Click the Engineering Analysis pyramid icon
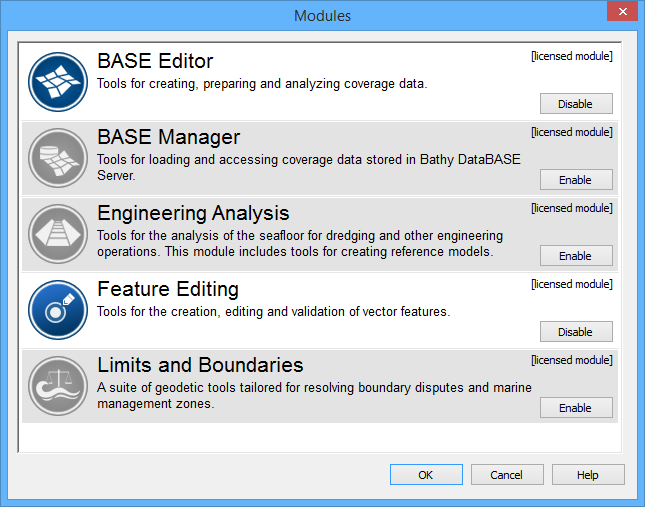Viewport: 645px width, 507px height. (x=57, y=234)
